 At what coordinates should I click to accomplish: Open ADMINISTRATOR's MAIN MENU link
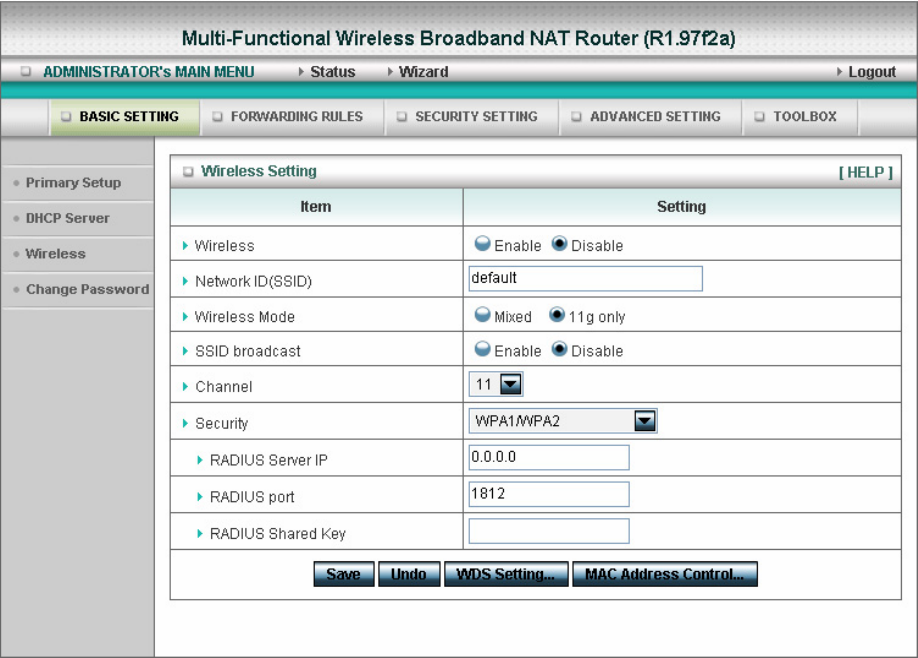149,72
